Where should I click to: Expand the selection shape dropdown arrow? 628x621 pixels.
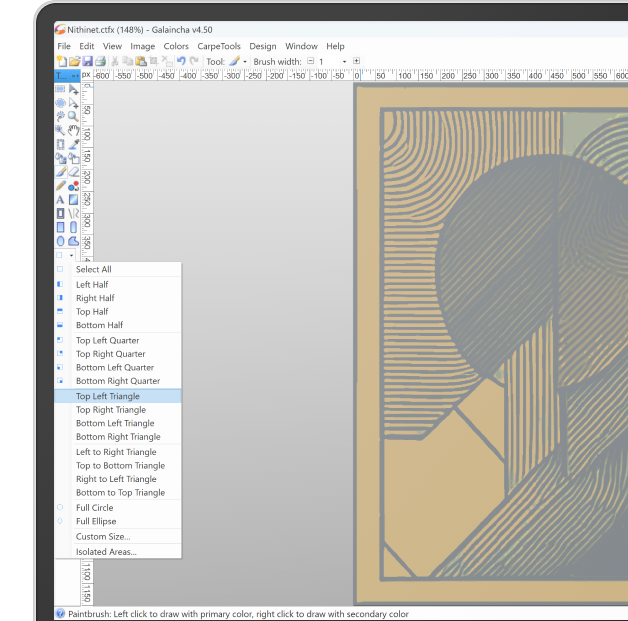[72, 255]
